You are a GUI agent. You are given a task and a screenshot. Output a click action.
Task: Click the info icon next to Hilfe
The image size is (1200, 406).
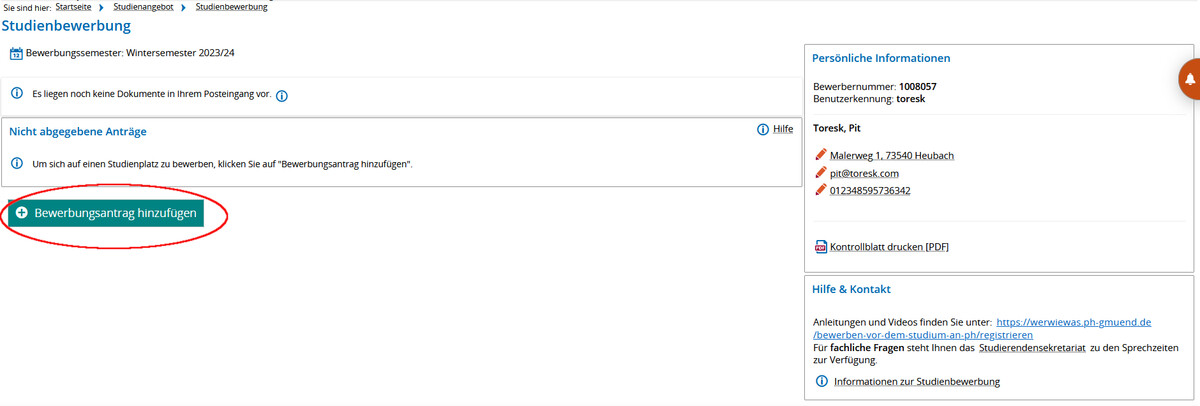tap(763, 130)
